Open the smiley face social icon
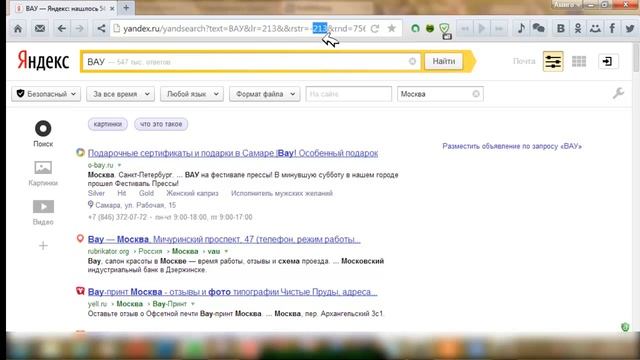This screenshot has height=360, width=640. coord(595,28)
